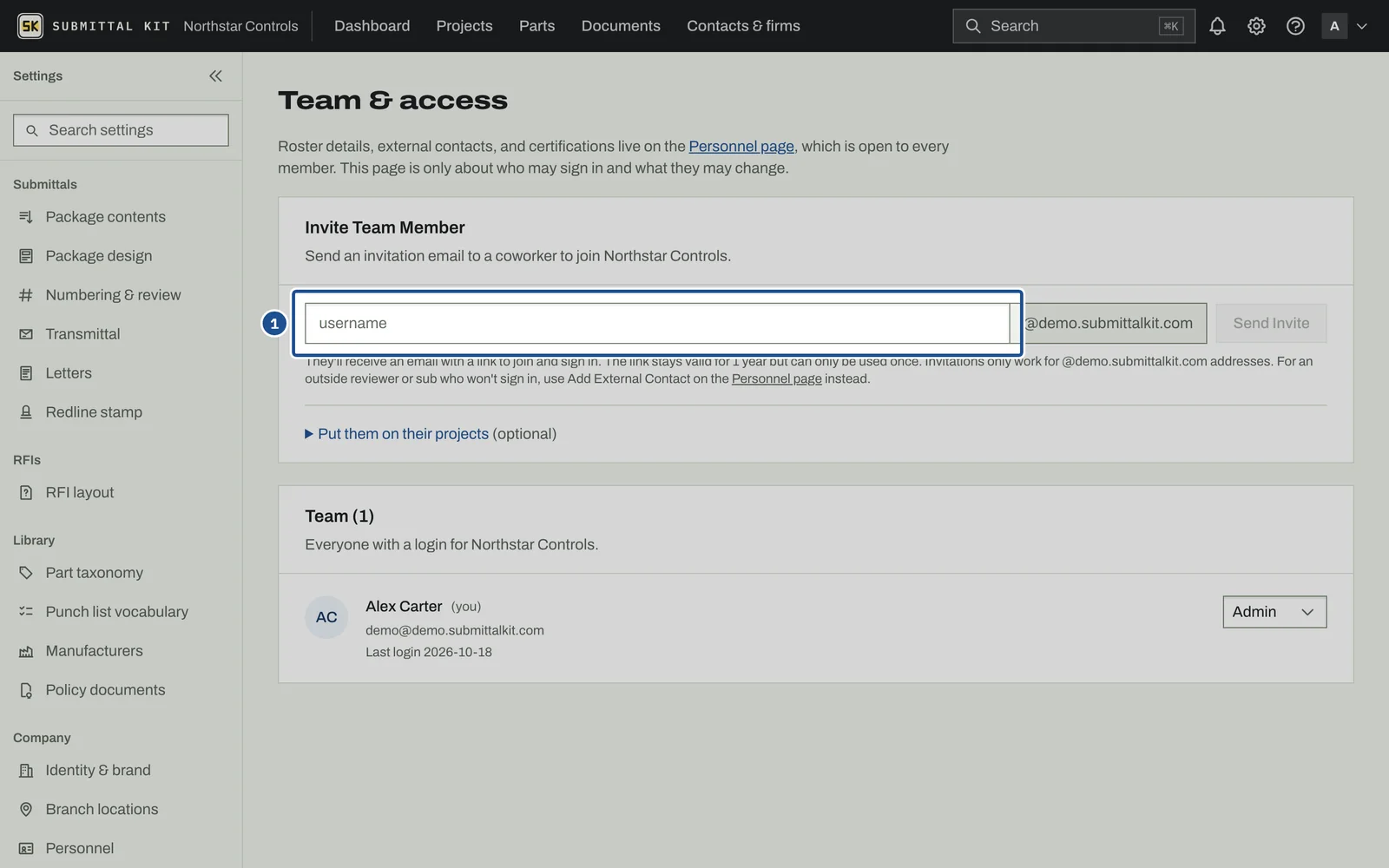Viewport: 1389px width, 868px height.
Task: Click the RFI layout icon
Action: tap(26, 493)
